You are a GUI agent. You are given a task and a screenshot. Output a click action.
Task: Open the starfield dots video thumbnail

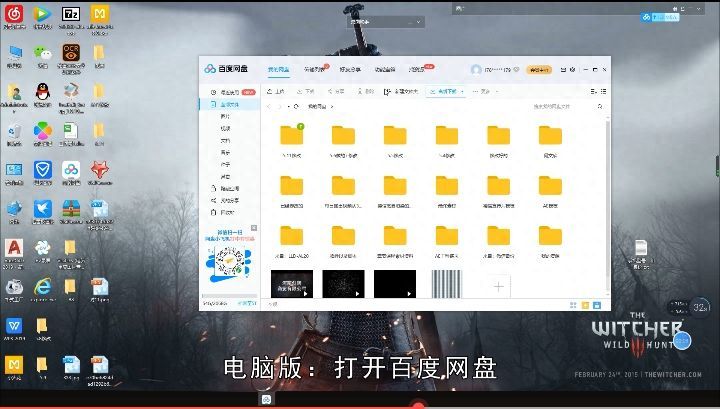pyautogui.click(x=343, y=284)
